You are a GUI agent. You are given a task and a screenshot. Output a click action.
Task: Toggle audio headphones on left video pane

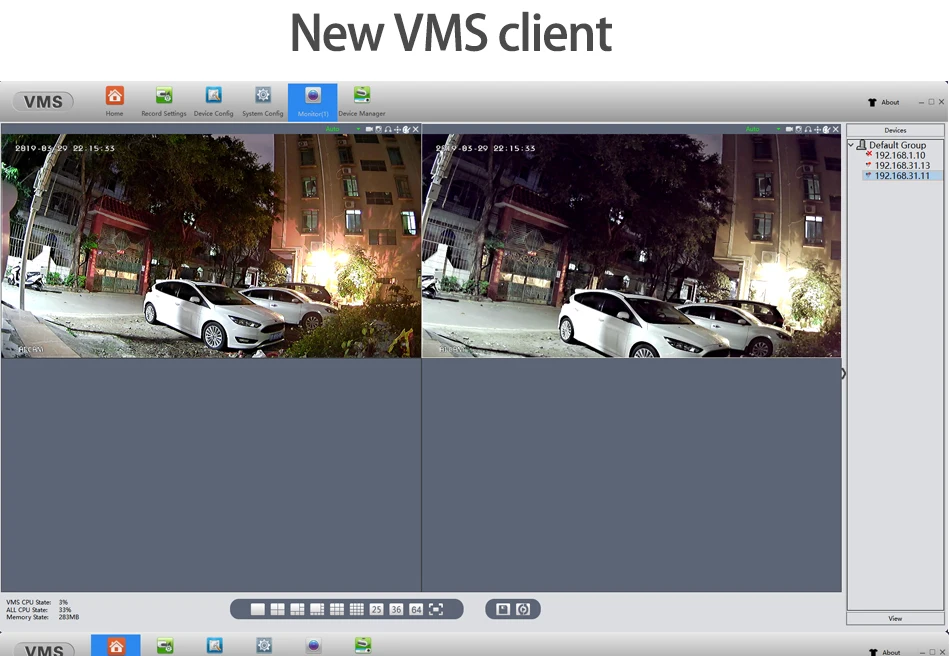[388, 129]
